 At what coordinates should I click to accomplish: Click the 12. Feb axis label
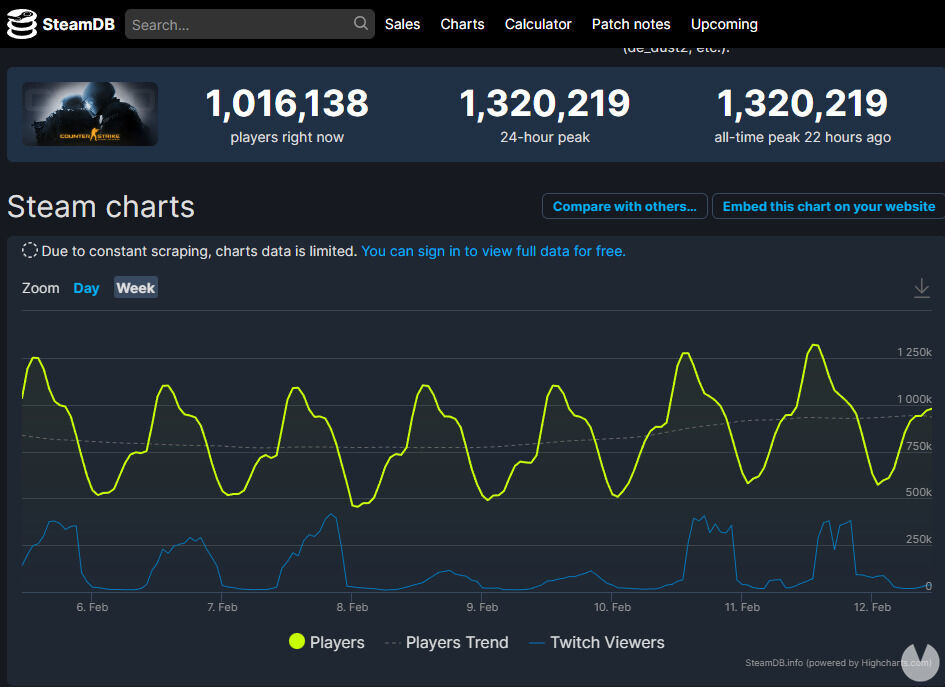tap(872, 607)
